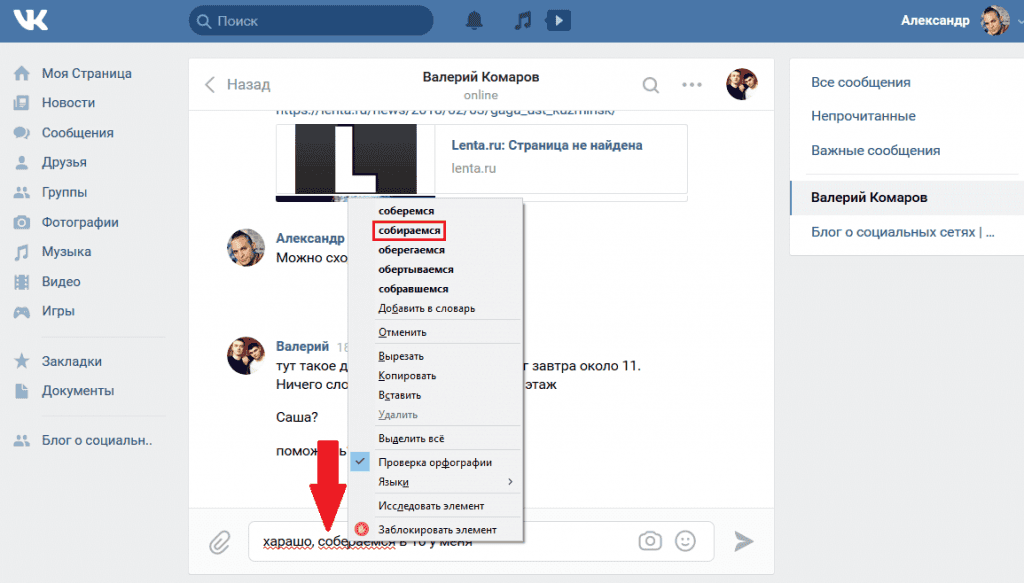Select the Валерий Комаров conversation tab
This screenshot has height=583, width=1024.
[x=907, y=197]
